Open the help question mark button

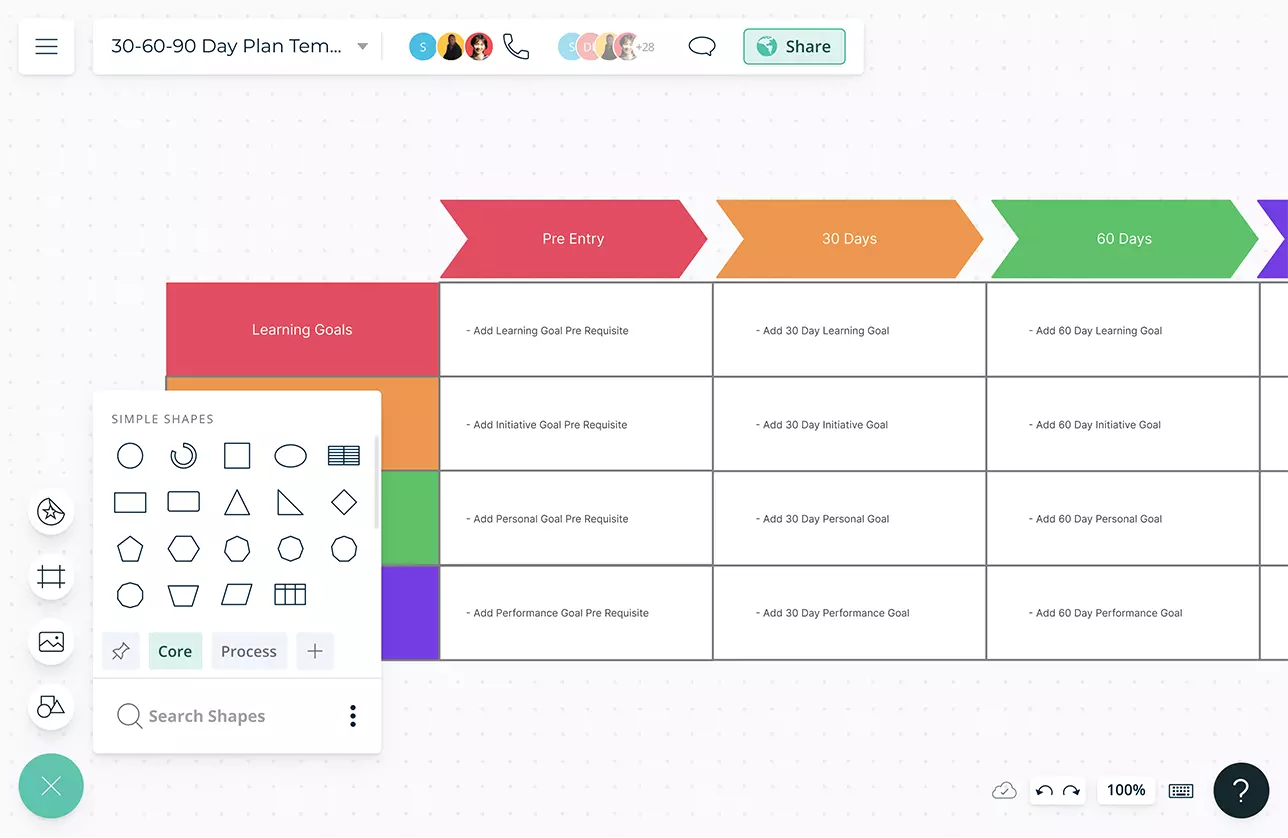click(x=1241, y=791)
